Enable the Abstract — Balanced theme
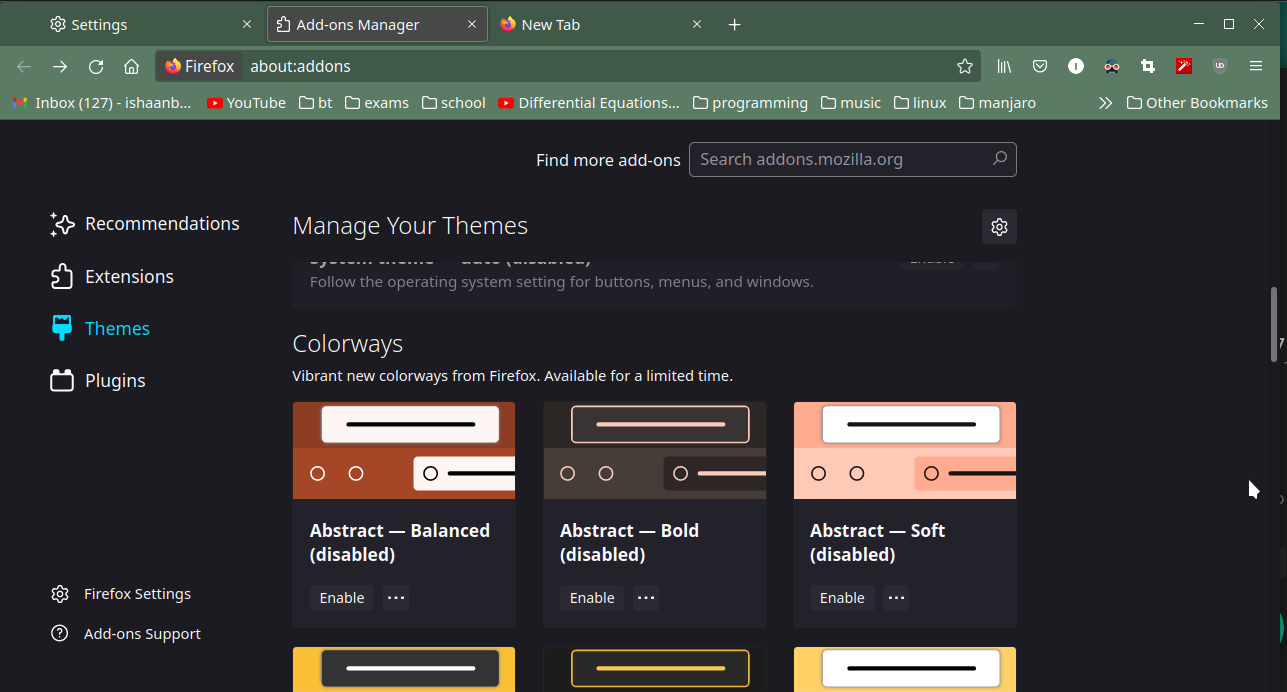Image resolution: width=1287 pixels, height=692 pixels. tap(341, 598)
